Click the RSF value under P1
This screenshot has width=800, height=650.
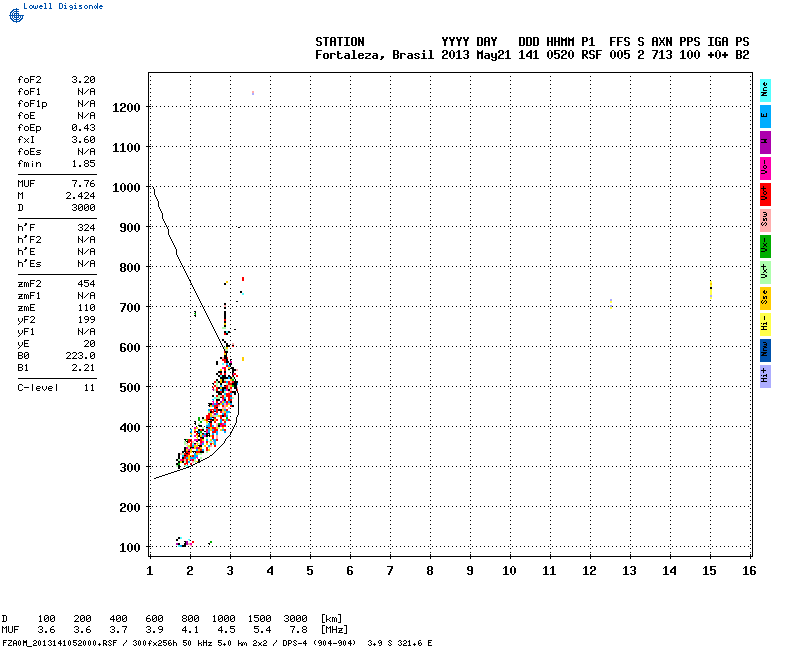click(x=591, y=55)
